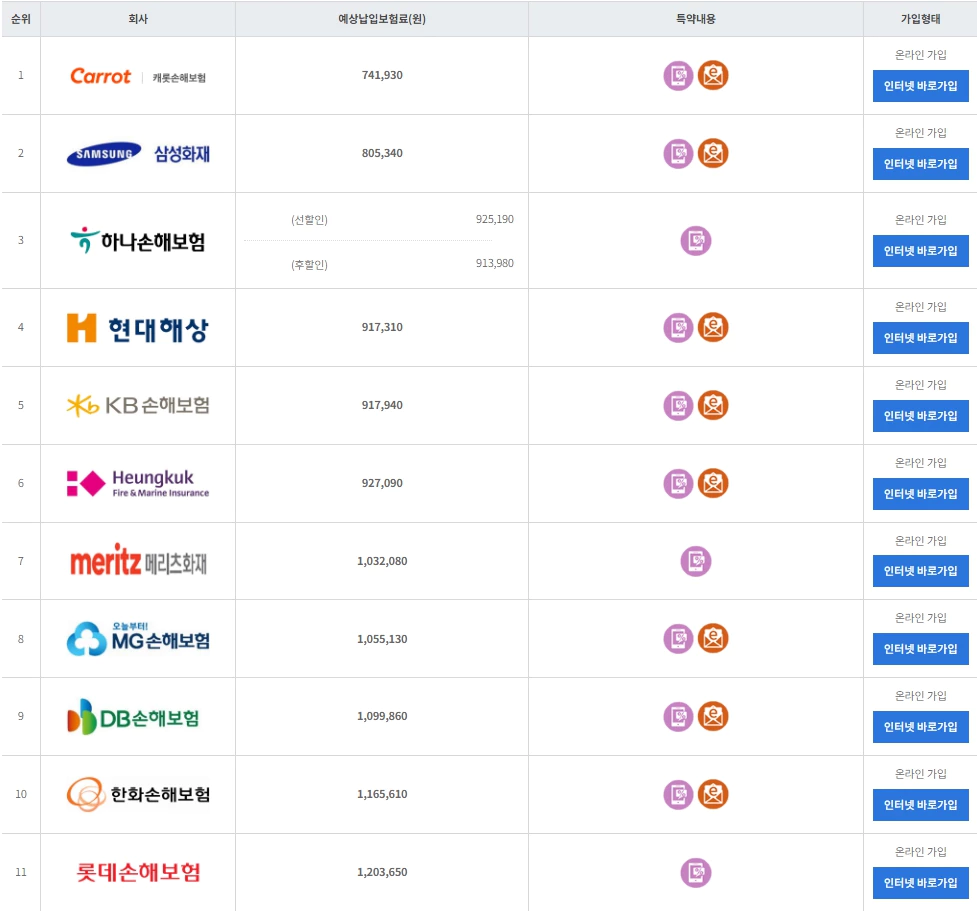
Task: Select the premium value 741,930
Action: click(x=382, y=75)
